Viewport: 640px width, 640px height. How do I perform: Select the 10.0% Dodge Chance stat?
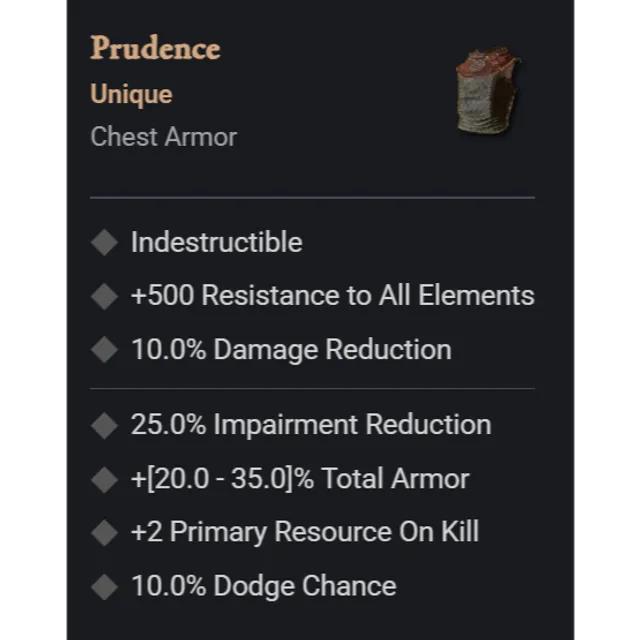point(264,586)
